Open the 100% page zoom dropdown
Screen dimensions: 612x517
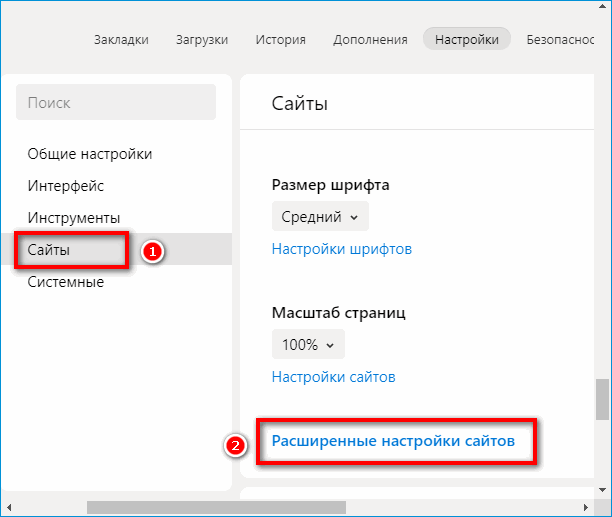point(308,344)
